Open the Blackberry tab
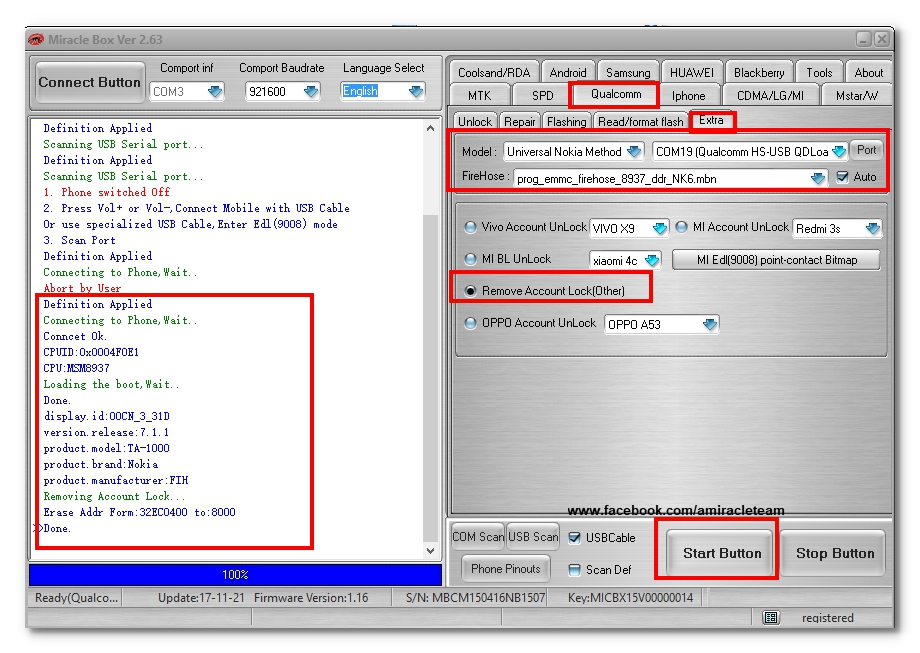This screenshot has width=920, height=653. click(759, 72)
